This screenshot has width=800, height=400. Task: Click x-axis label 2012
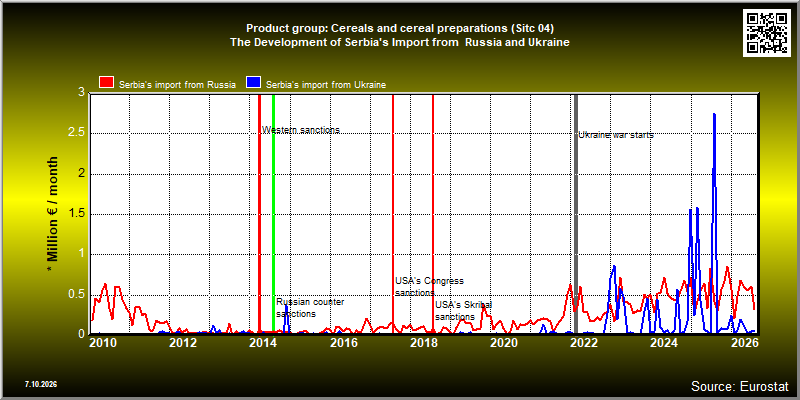[x=183, y=342]
